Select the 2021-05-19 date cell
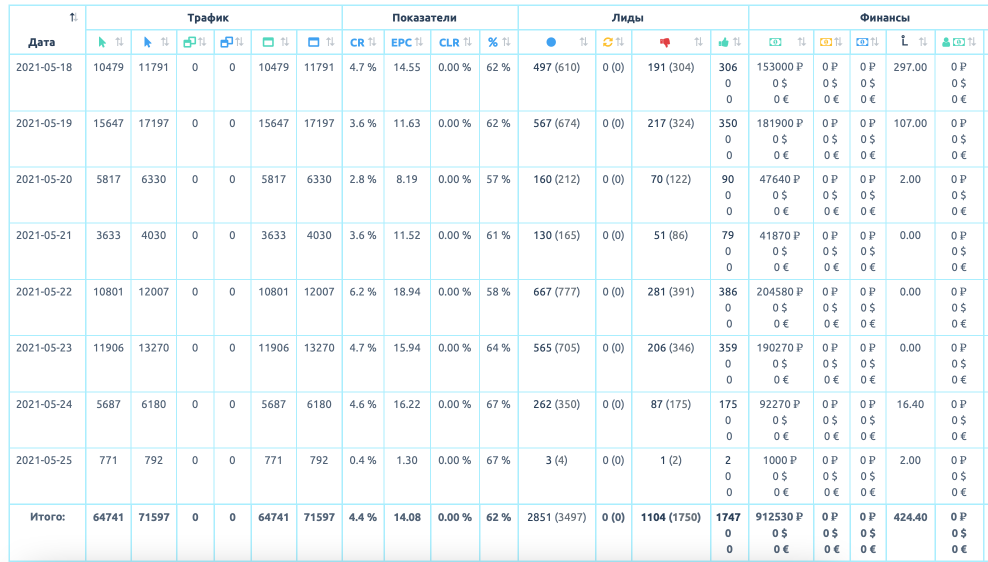The image size is (988, 562). tap(44, 123)
